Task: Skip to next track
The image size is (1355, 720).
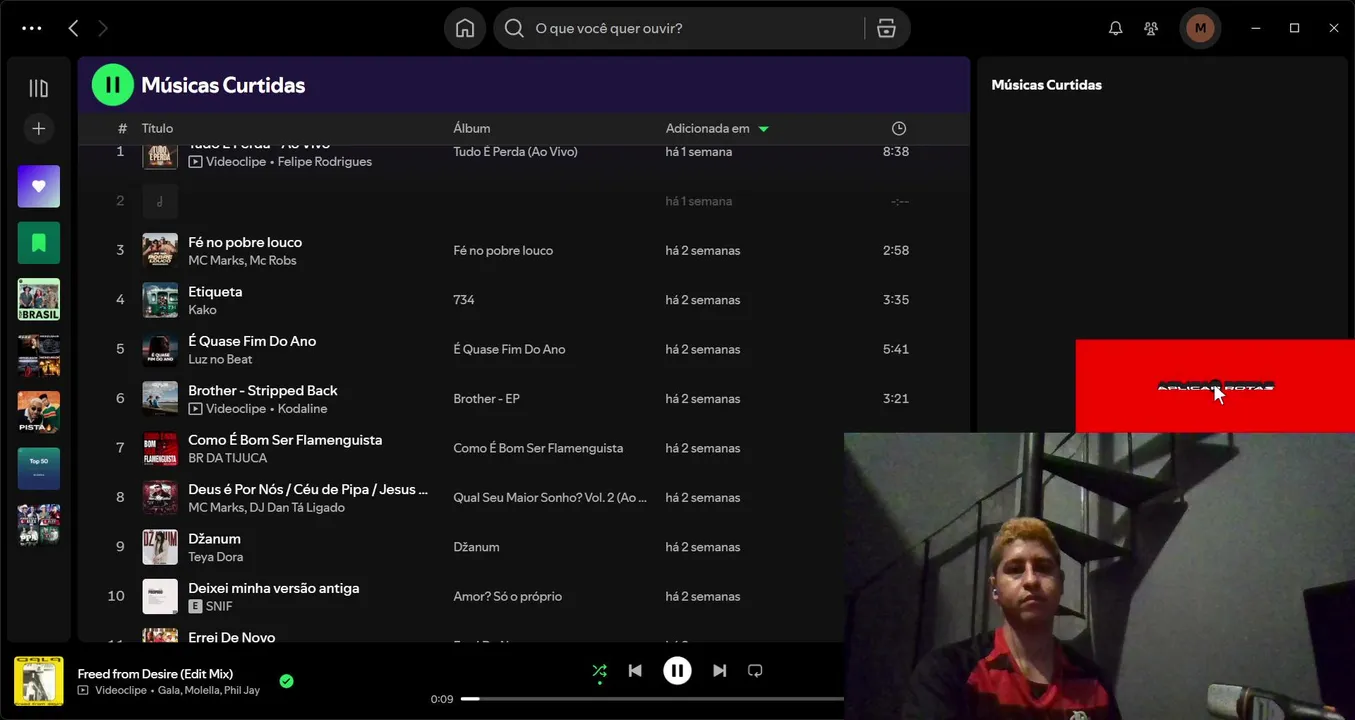Action: click(719, 671)
